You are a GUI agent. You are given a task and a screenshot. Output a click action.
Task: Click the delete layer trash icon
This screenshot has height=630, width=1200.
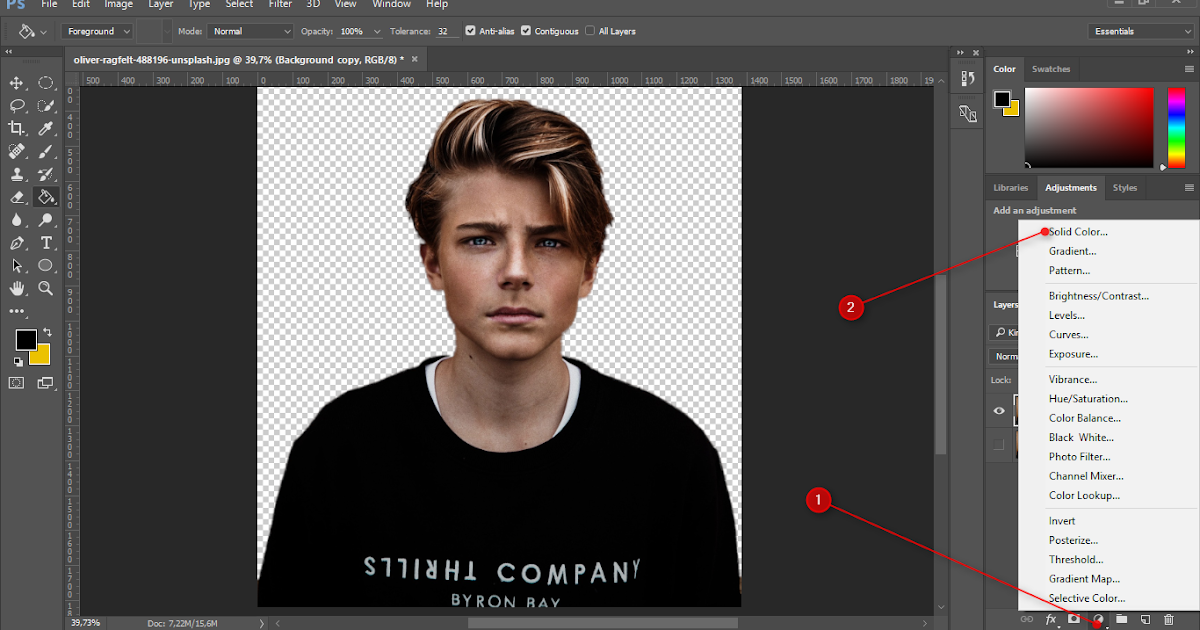[1168, 620]
